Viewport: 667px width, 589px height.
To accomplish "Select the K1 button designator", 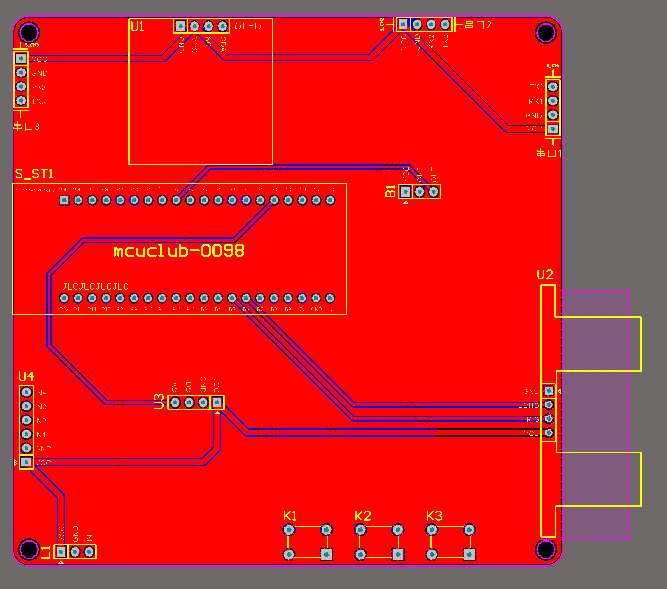I will (290, 516).
